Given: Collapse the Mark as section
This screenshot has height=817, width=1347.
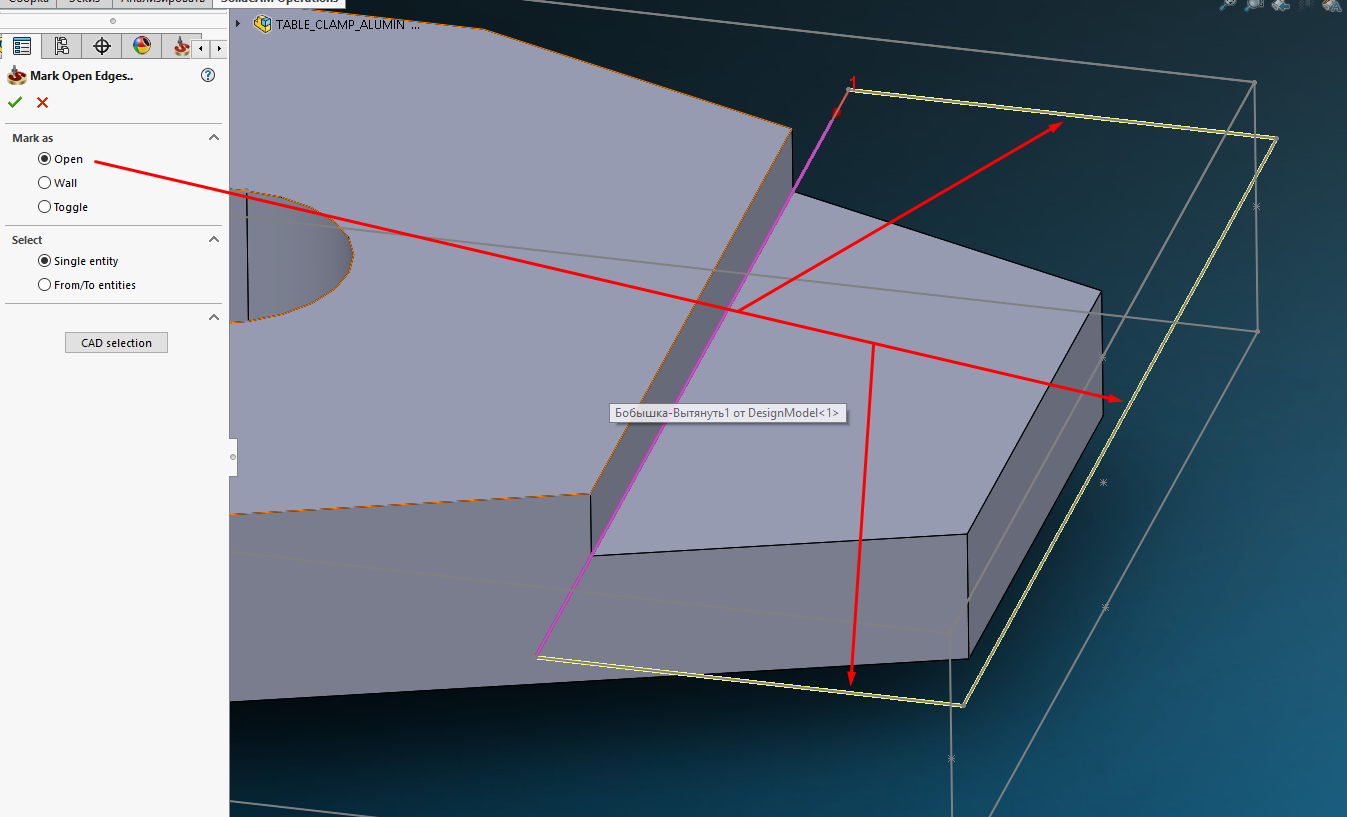Looking at the screenshot, I should click(213, 138).
